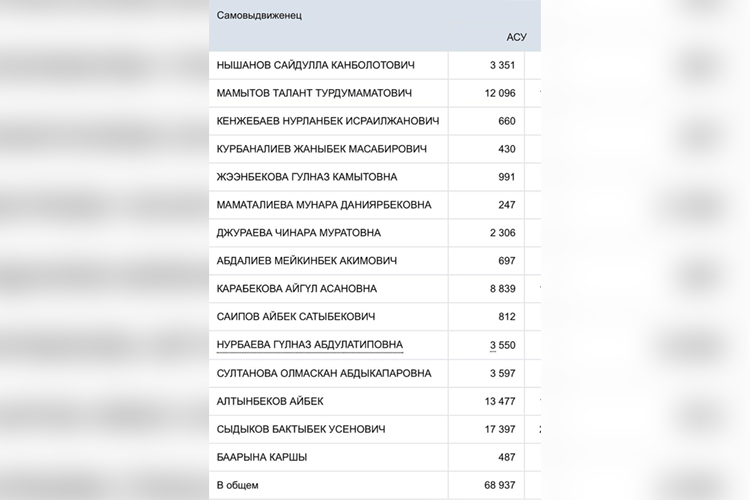Select the Султанова Олмаскан Абдыкапаровна row
Viewport: 750px width, 500px height.
coord(324,373)
